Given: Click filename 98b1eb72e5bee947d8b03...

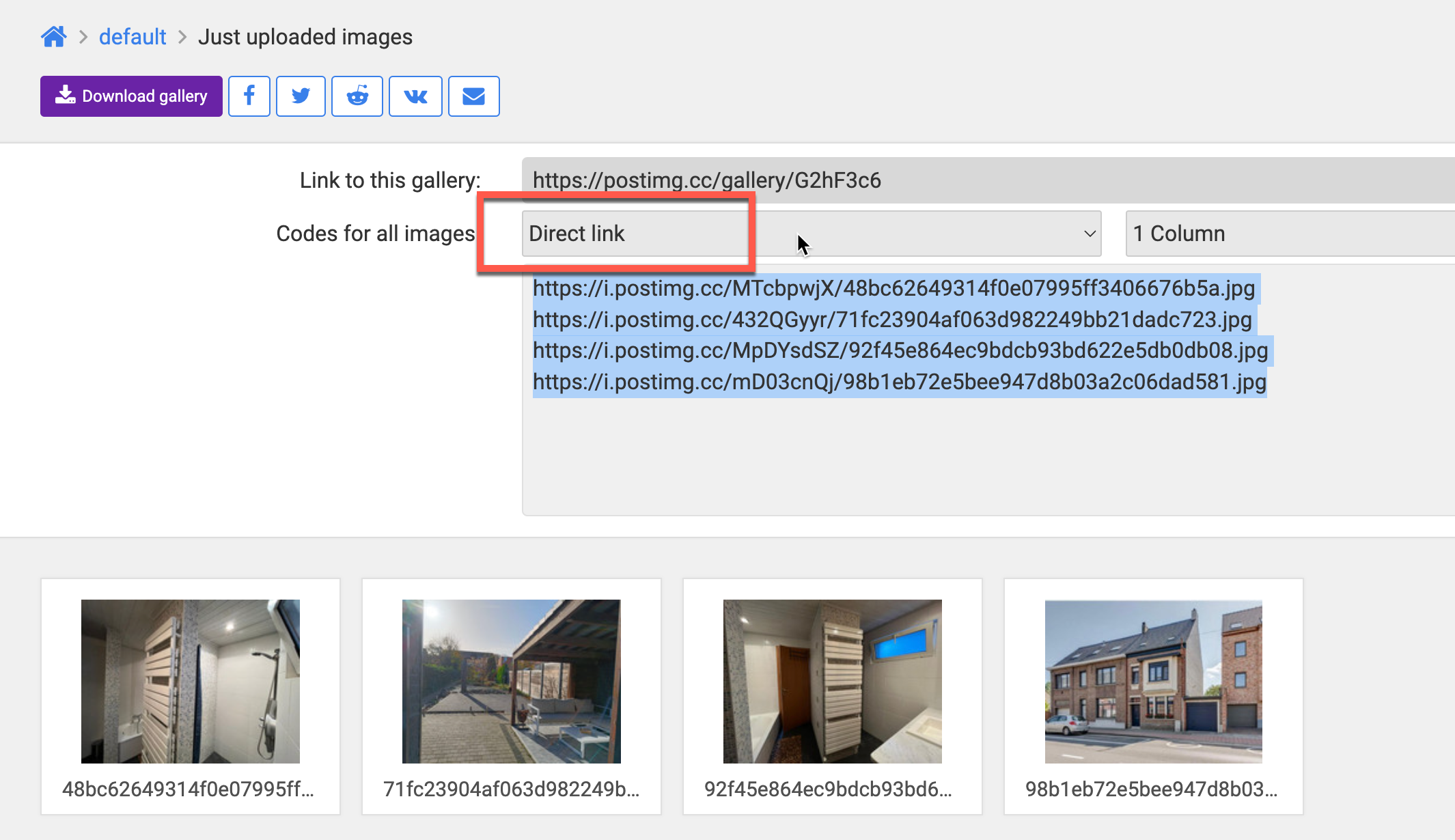Looking at the screenshot, I should click(1152, 789).
